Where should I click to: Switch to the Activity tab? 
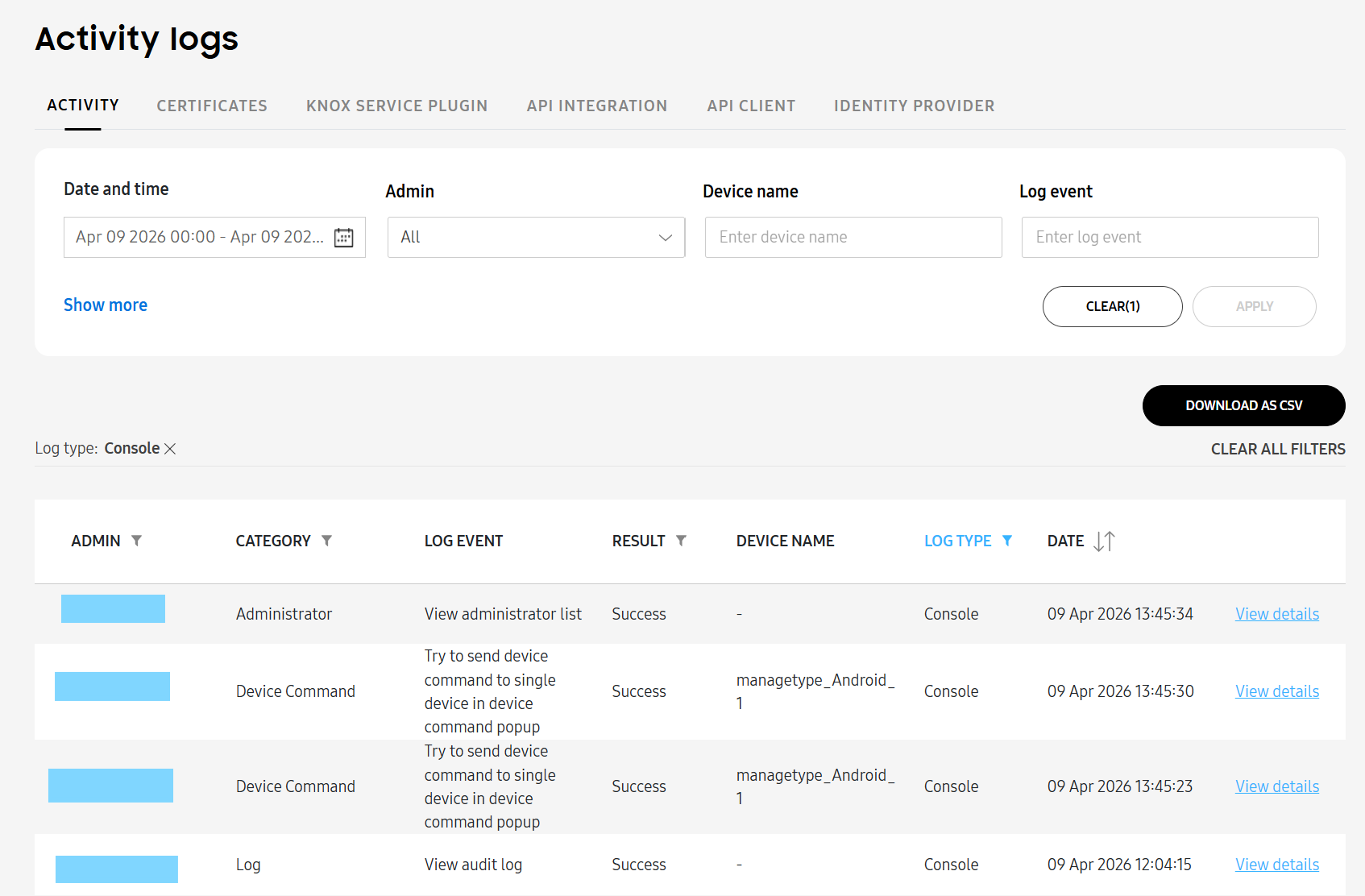[83, 106]
